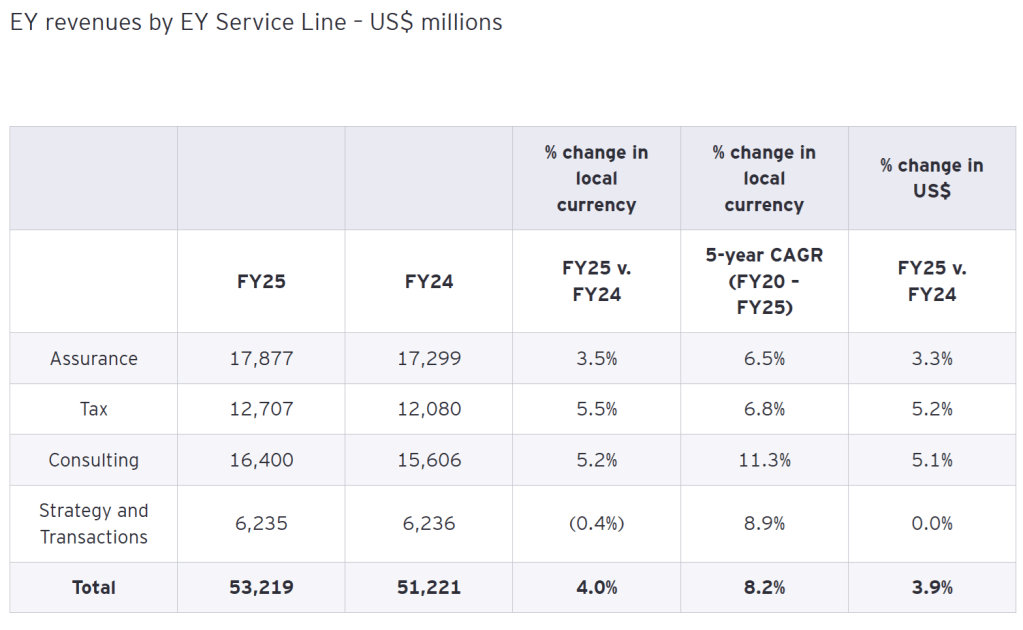Screen dimensions: 1023x630
Task: Click the FY25 column header
Action: pos(261,281)
